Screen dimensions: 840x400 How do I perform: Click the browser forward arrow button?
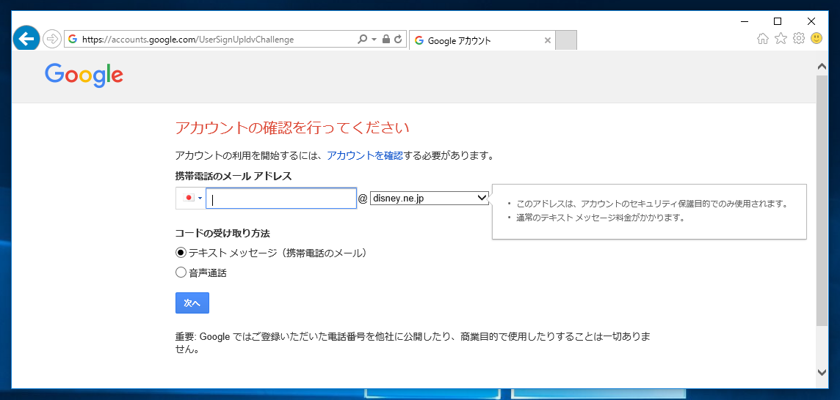point(52,39)
